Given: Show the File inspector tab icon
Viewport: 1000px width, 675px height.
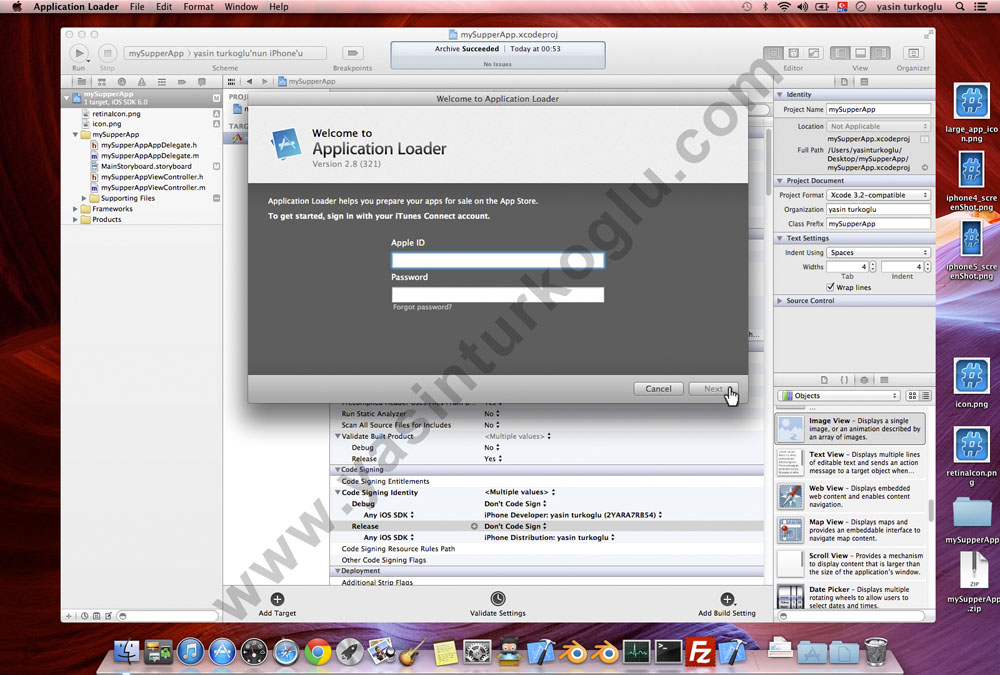Looking at the screenshot, I should (844, 82).
